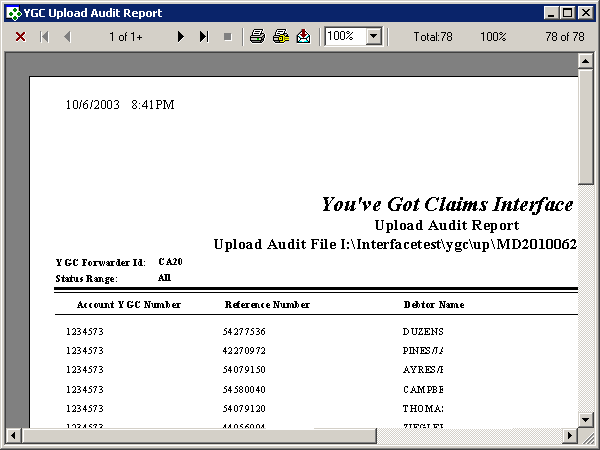Go to the first page of report
The image size is (600, 450).
44,36
